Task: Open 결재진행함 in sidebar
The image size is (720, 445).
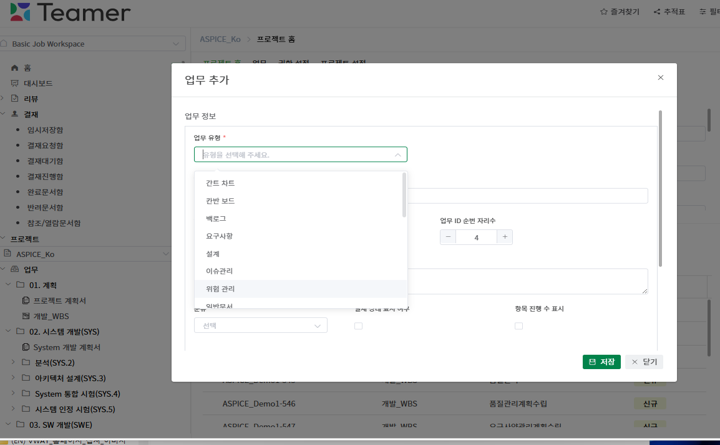Action: [45, 177]
